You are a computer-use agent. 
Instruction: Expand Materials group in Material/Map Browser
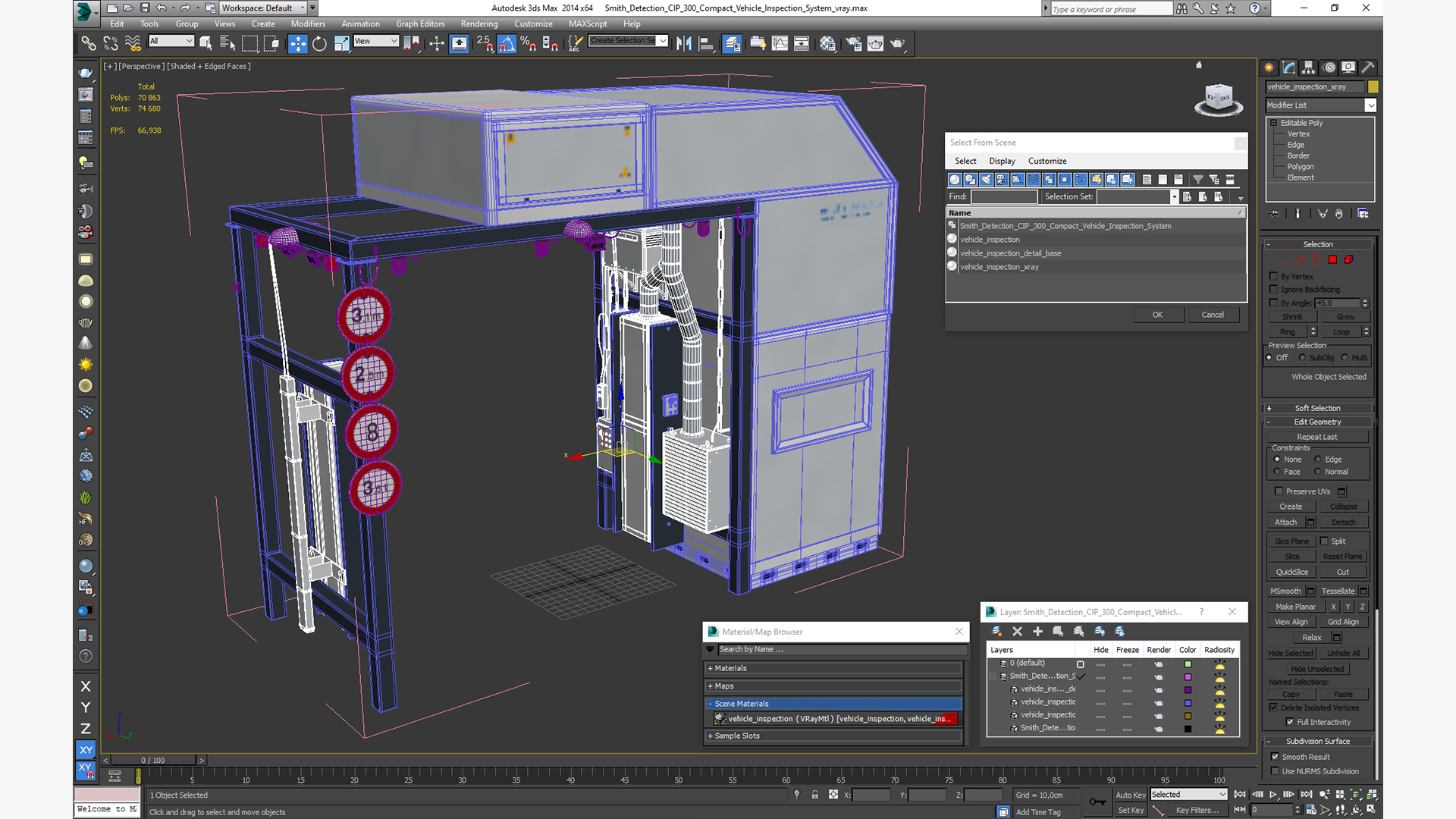[834, 668]
